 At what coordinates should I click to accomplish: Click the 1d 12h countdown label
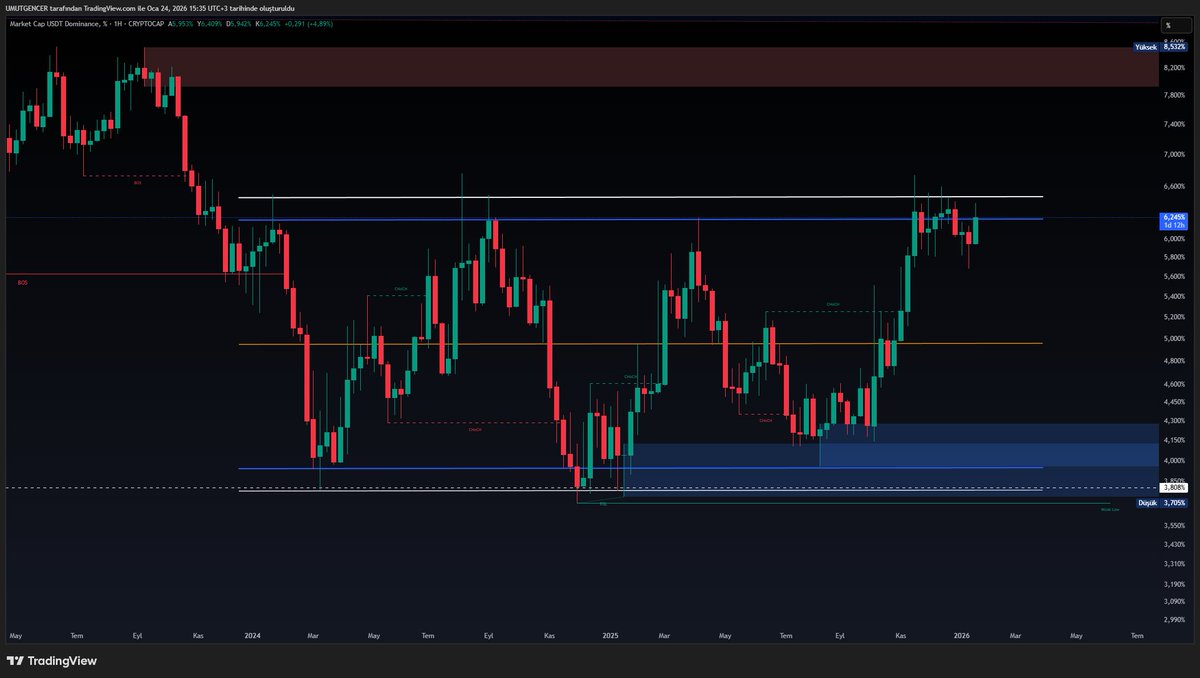click(x=1173, y=223)
